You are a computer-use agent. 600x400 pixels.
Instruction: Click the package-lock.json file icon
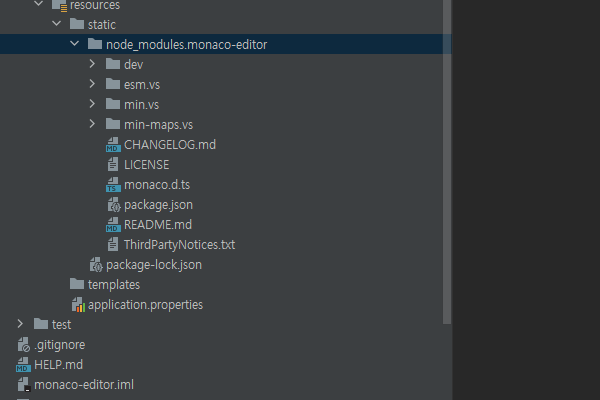[96, 265]
